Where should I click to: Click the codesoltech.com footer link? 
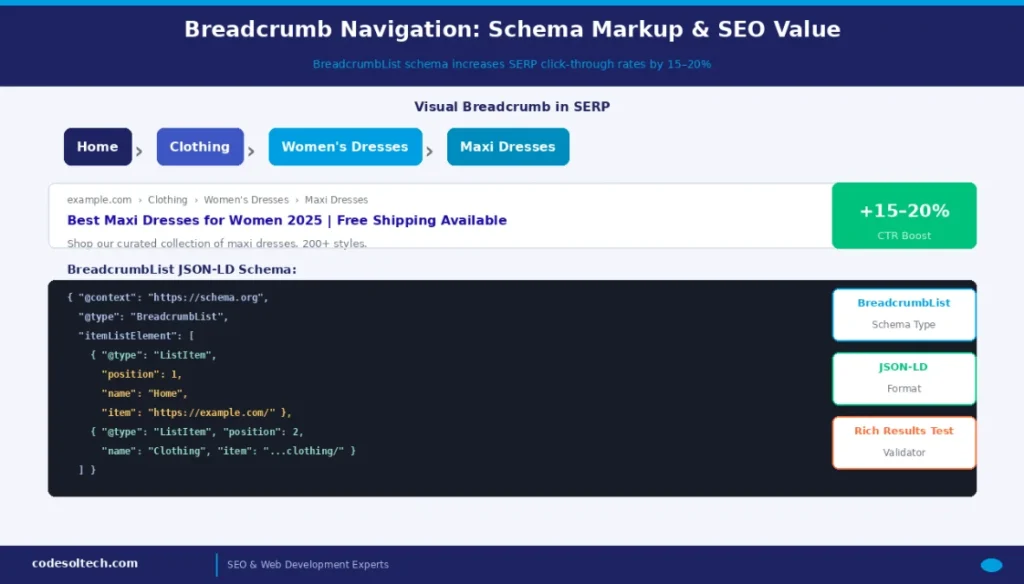point(86,563)
